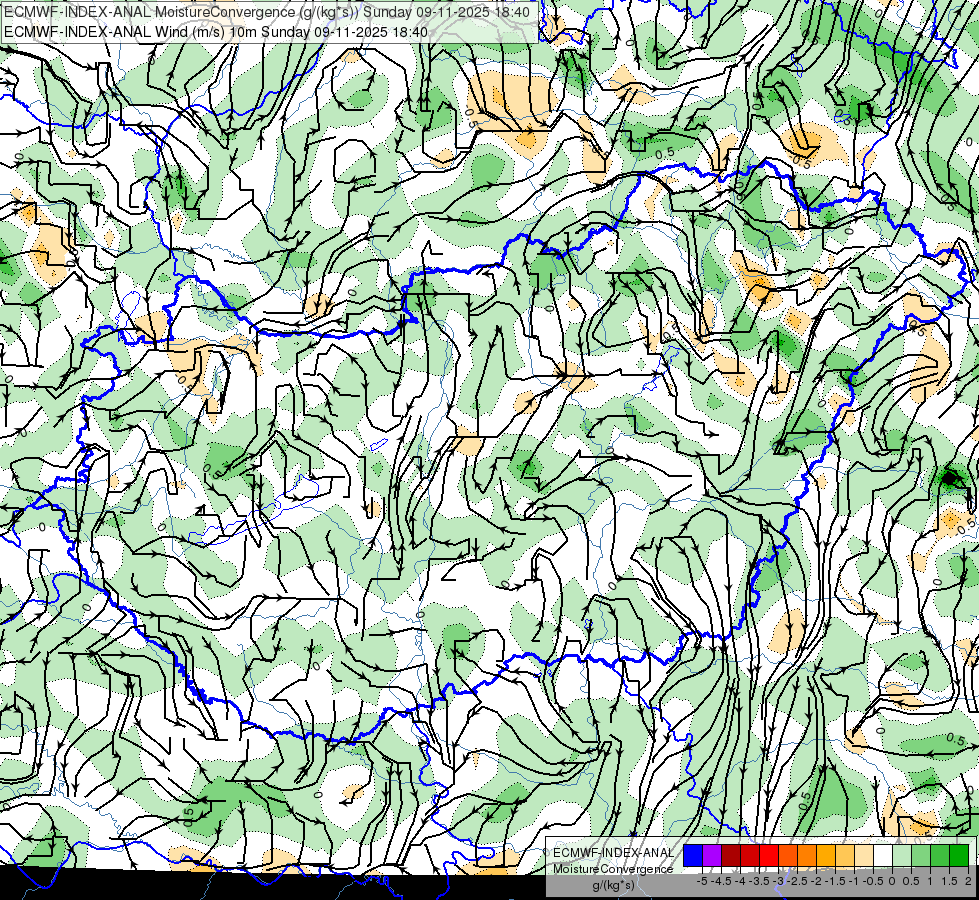
Task: Click the legend label ECMWF-INDEX-ANAL
Action: click(614, 853)
